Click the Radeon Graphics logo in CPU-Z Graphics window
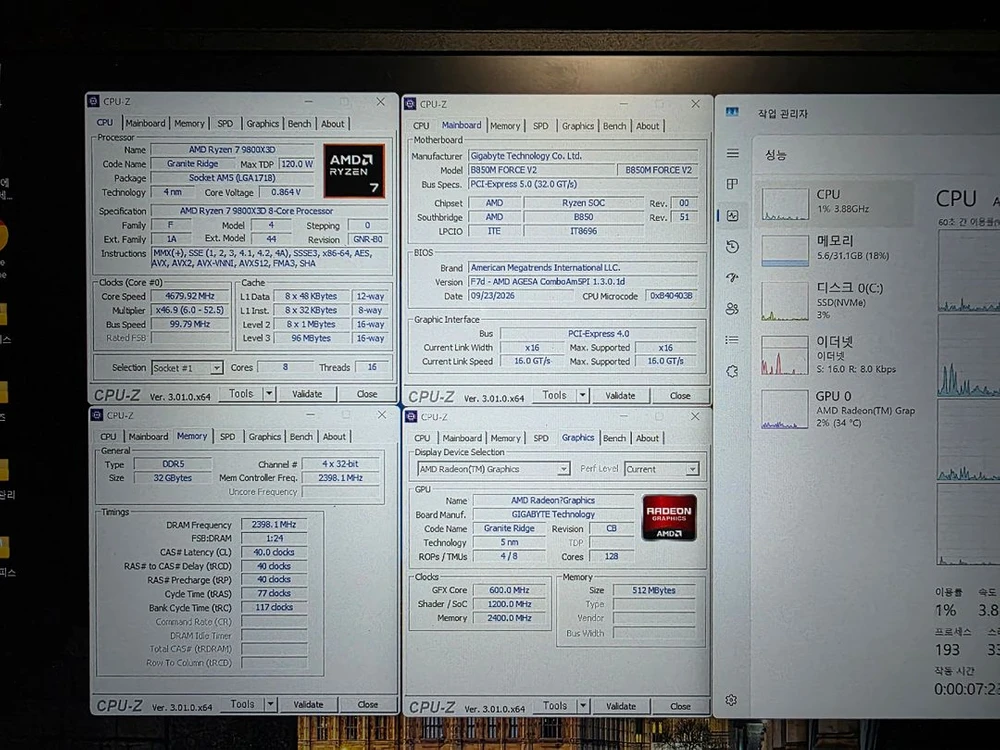The image size is (1000, 750). coord(669,517)
